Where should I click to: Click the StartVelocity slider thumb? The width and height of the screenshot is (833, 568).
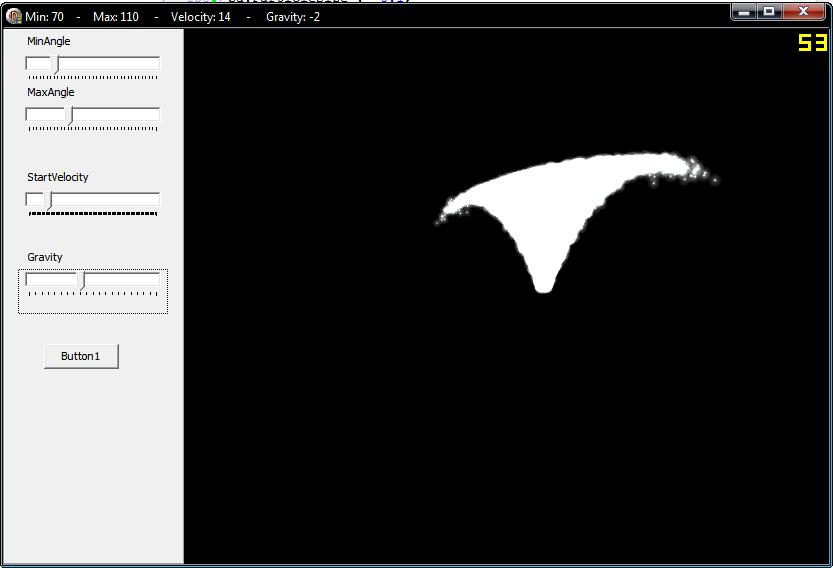(47, 200)
